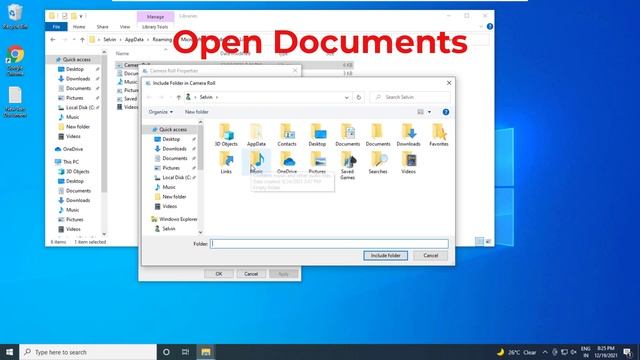This screenshot has width=640, height=360.
Task: Select the Links folder icon
Action: point(226,162)
